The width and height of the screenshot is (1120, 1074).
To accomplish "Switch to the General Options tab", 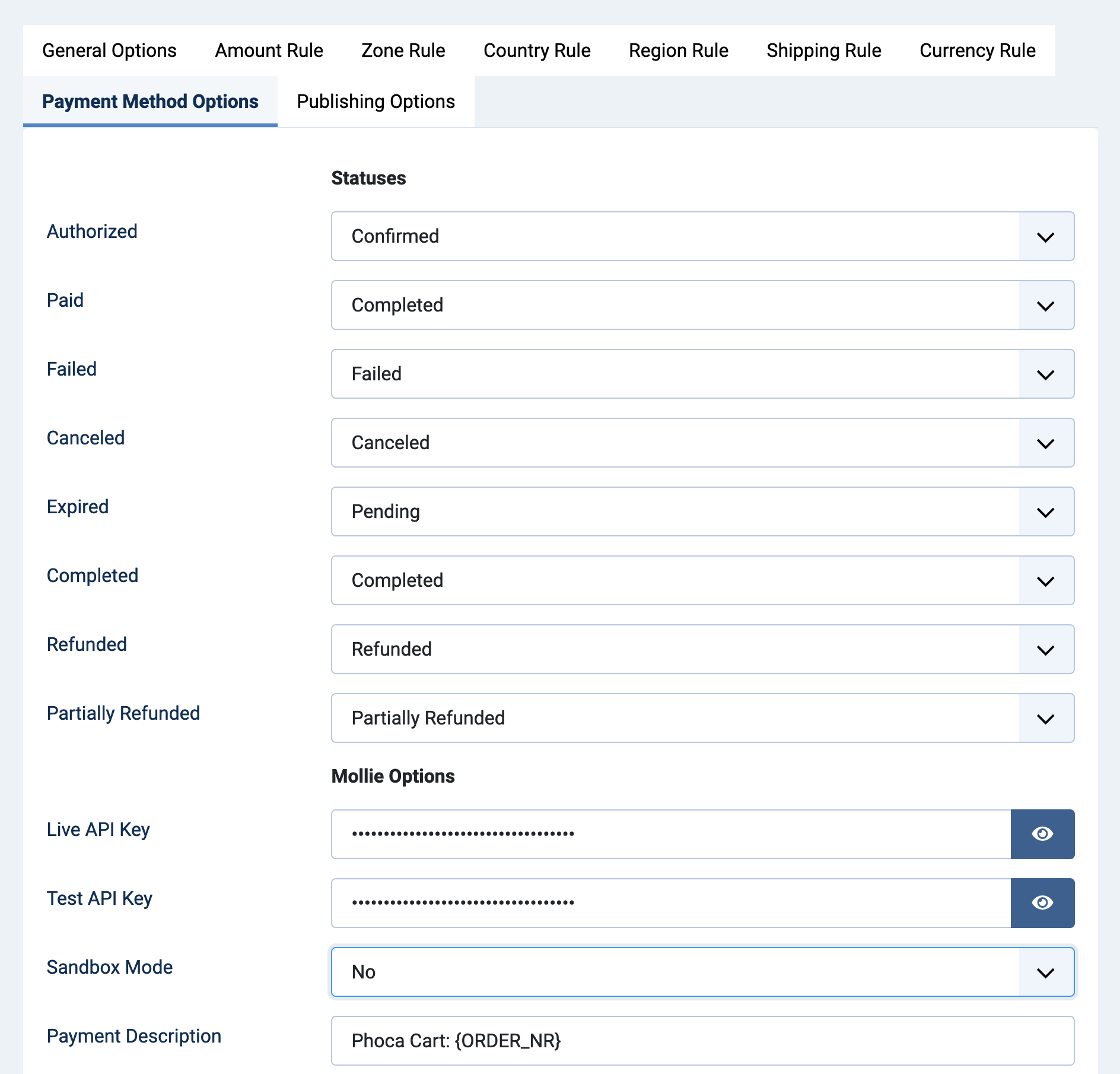I will [x=109, y=50].
